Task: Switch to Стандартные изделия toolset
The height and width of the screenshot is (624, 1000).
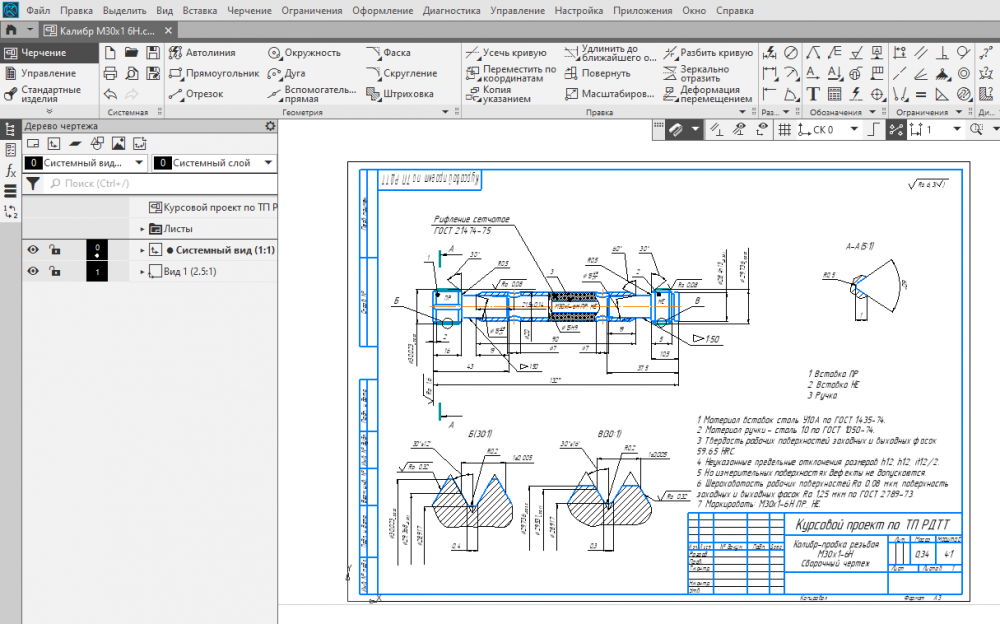Action: [x=43, y=94]
